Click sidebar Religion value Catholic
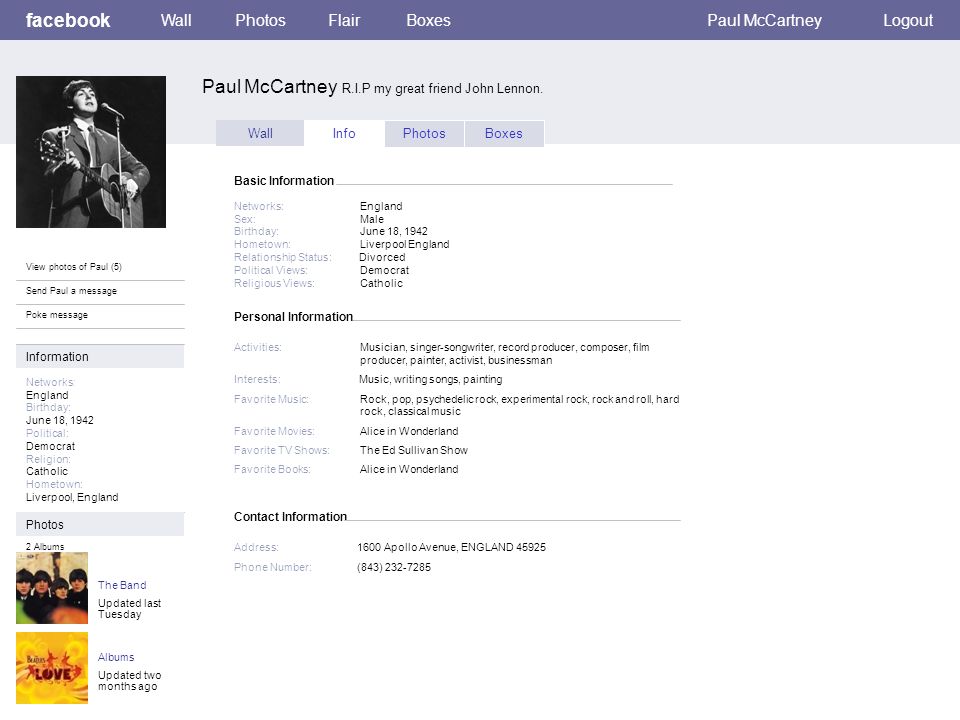The height and width of the screenshot is (720, 960). [47, 471]
